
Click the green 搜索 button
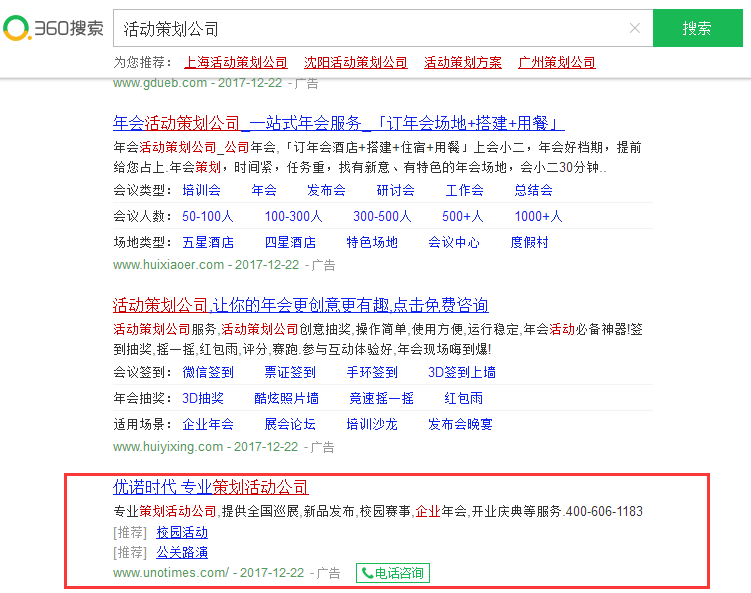coord(697,28)
